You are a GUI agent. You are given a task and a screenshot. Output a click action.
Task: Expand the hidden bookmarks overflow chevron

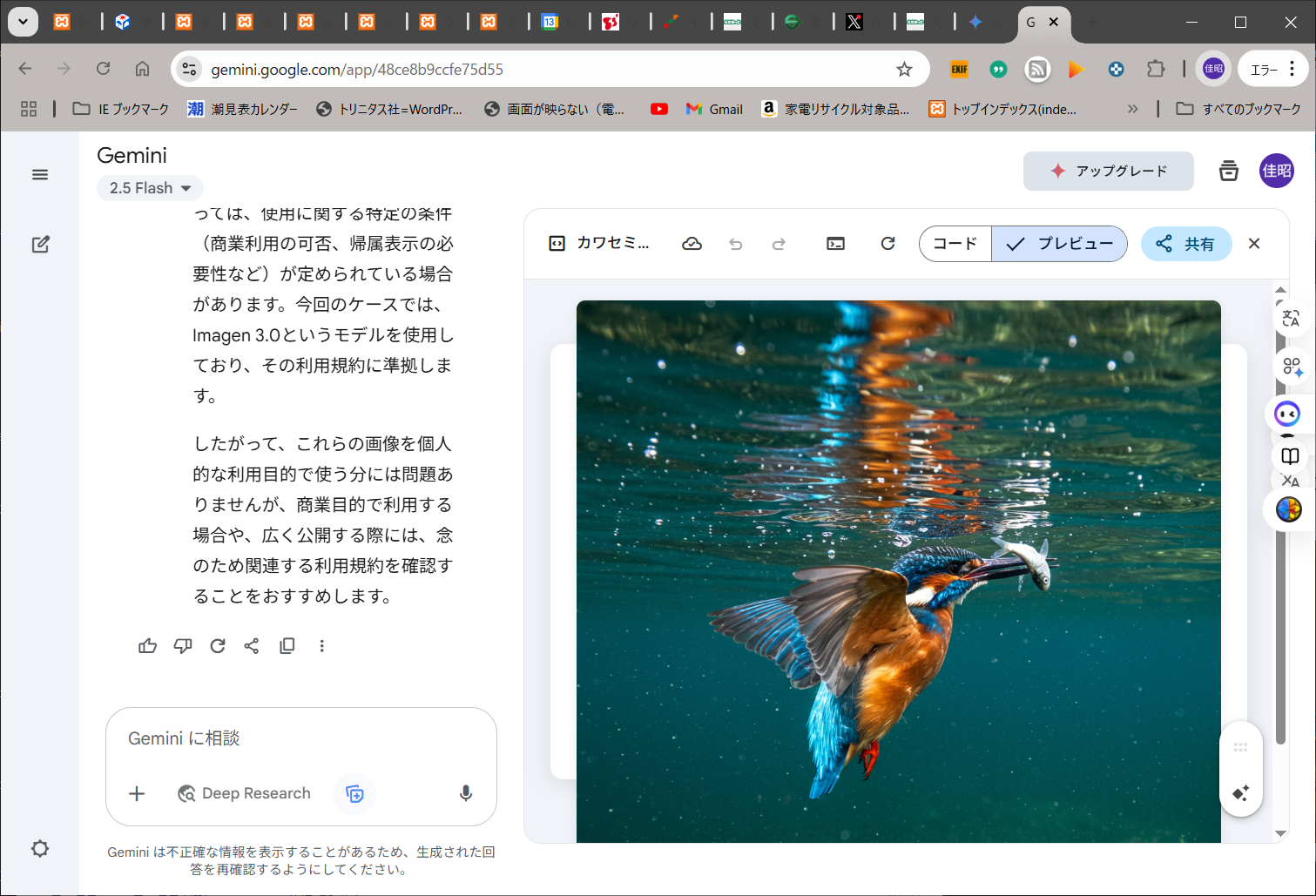point(1132,109)
